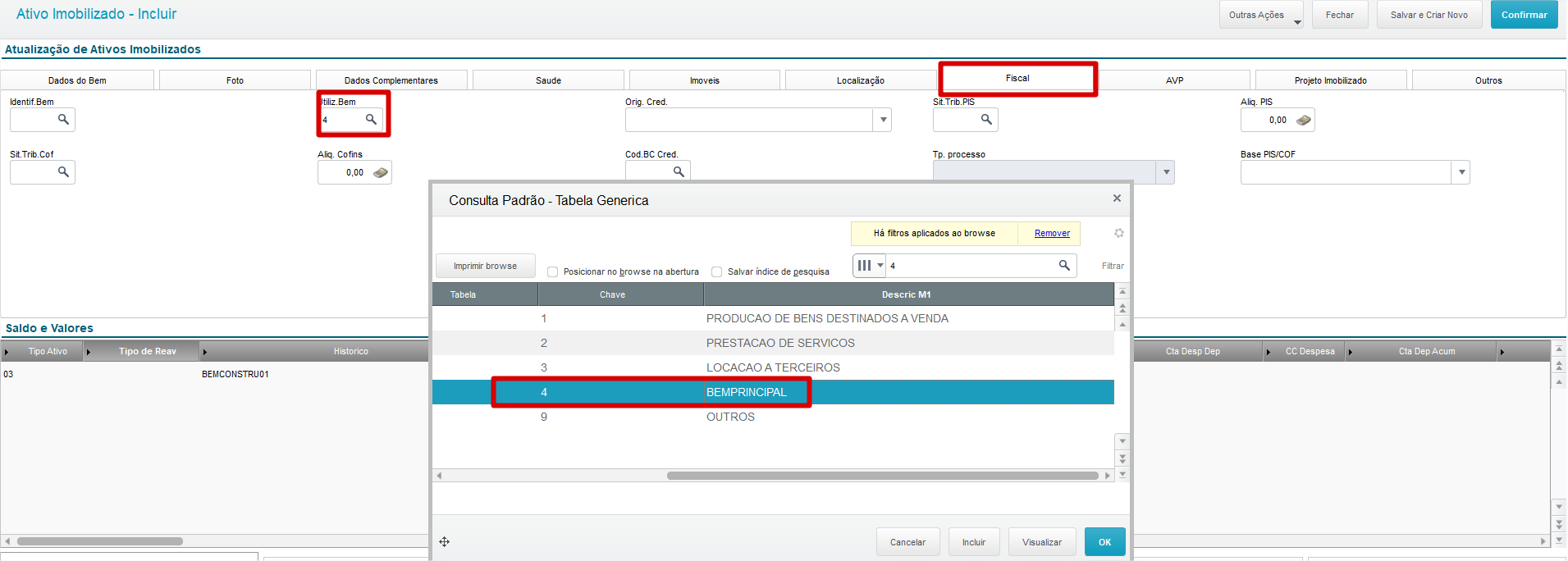1568x561 pixels.
Task: Switch to Dados do Bem tab
Action: pyautogui.click(x=77, y=80)
